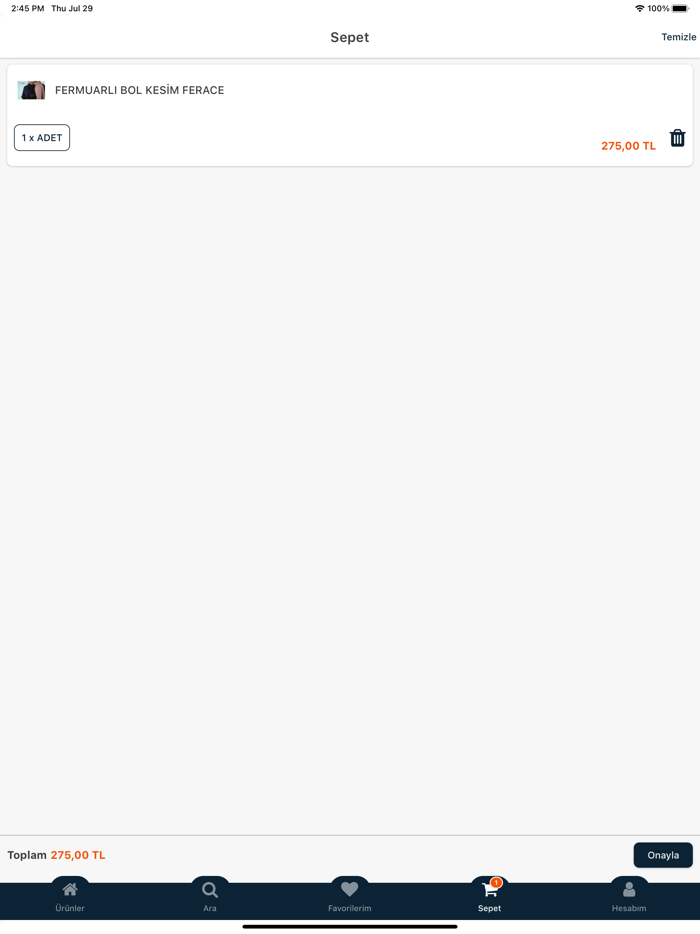Tap the Sepet page title
The height and width of the screenshot is (934, 700).
(x=350, y=38)
